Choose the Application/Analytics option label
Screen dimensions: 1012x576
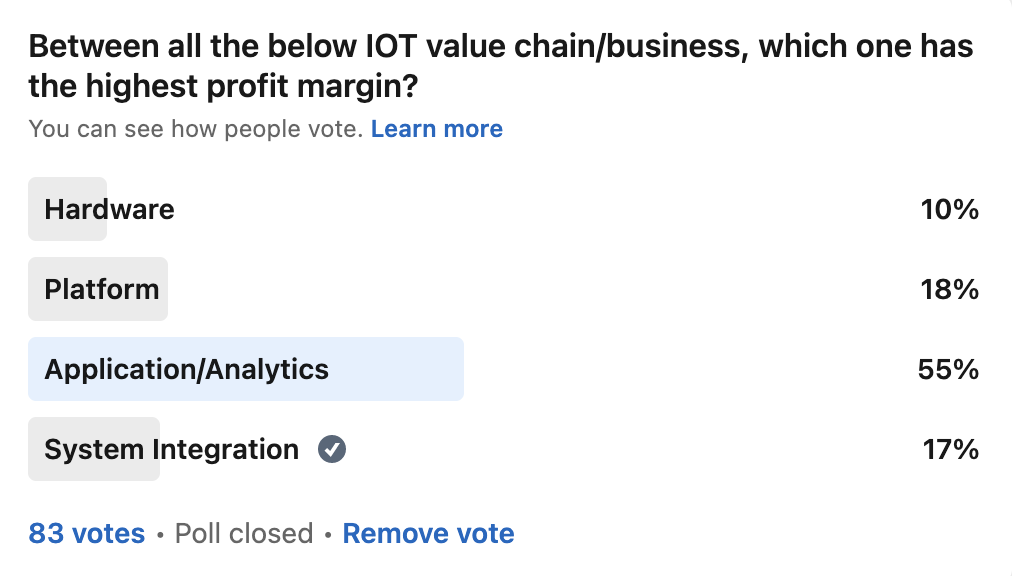click(x=186, y=369)
